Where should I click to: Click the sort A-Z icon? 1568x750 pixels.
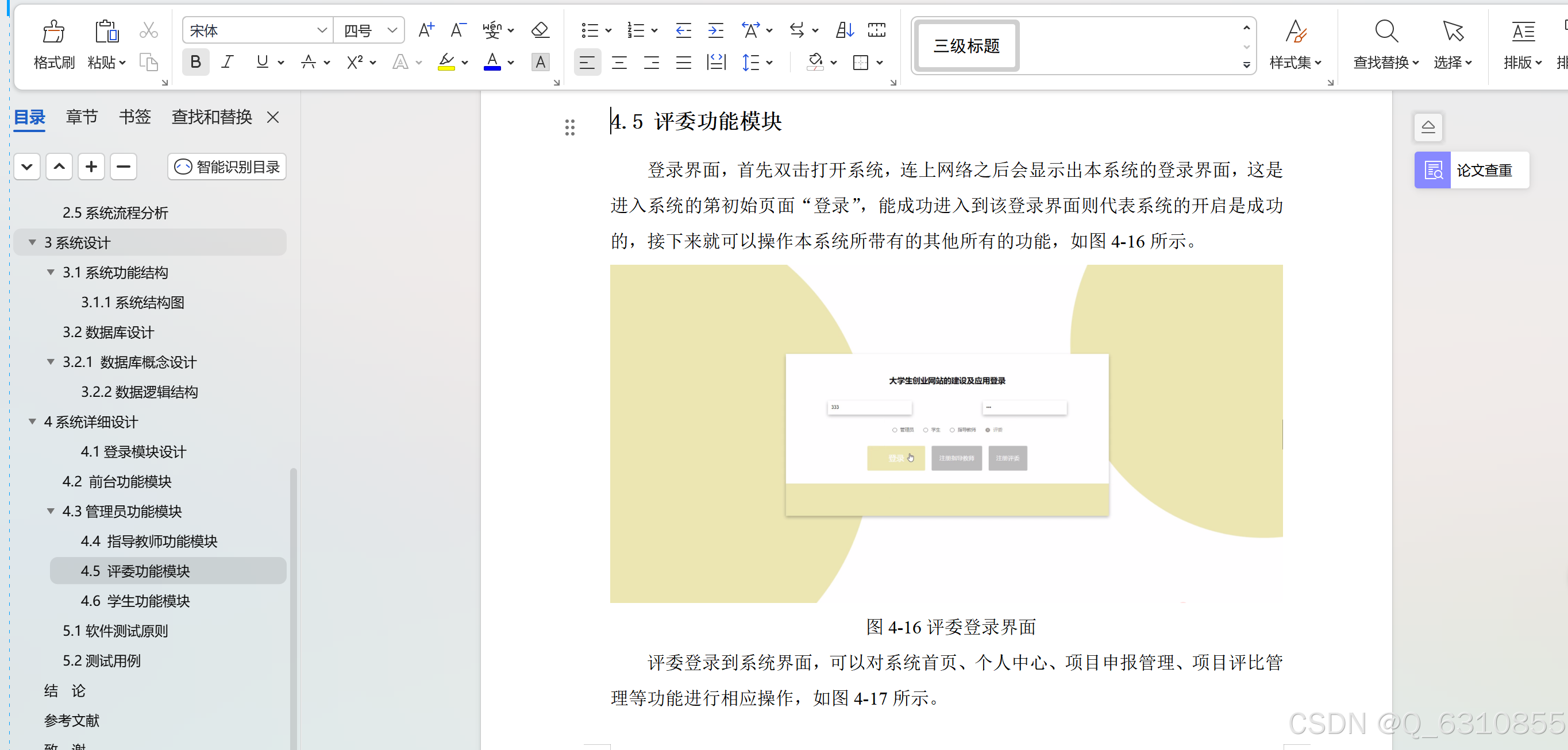tap(844, 30)
